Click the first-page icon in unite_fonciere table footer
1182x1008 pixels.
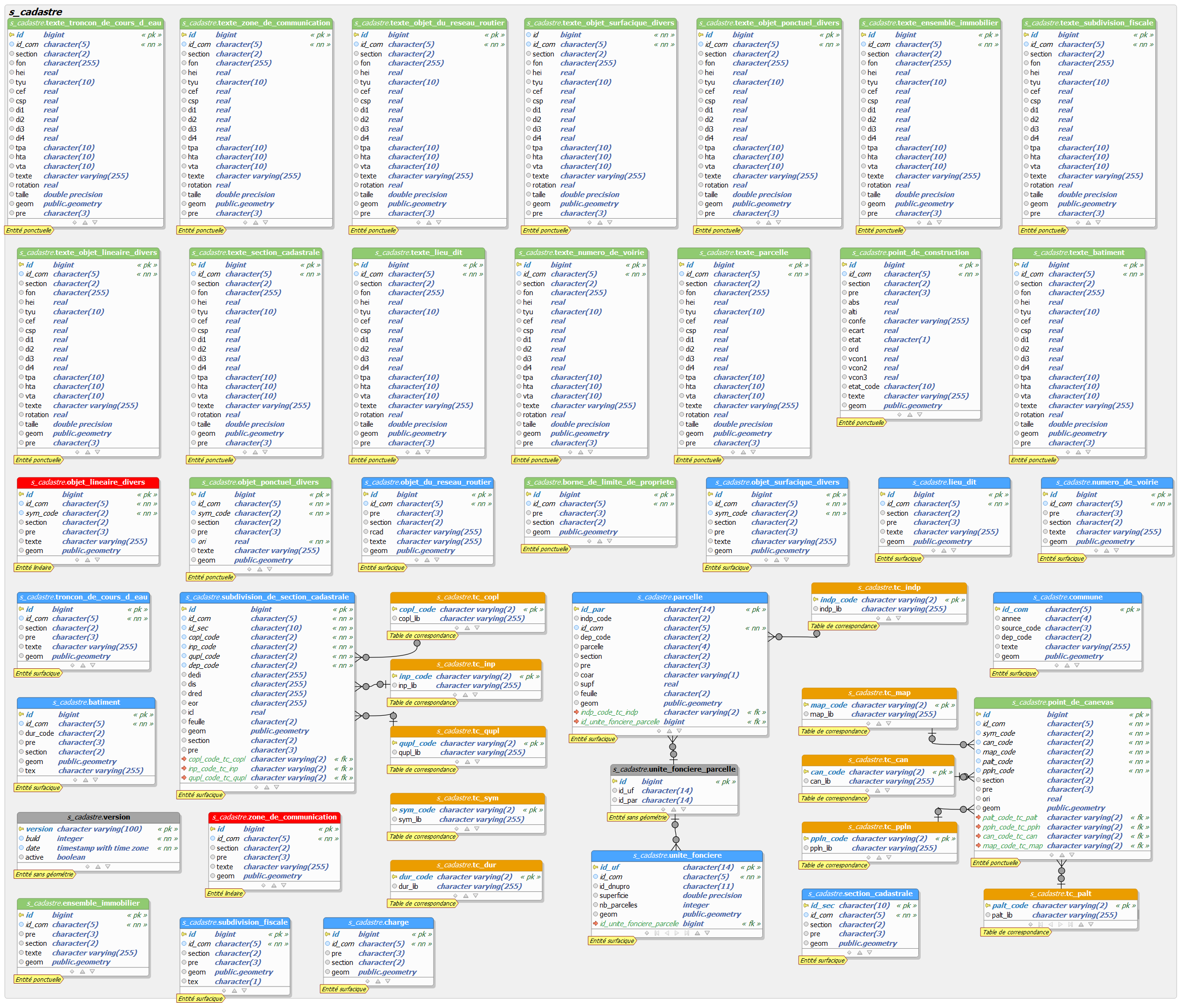tap(657, 933)
